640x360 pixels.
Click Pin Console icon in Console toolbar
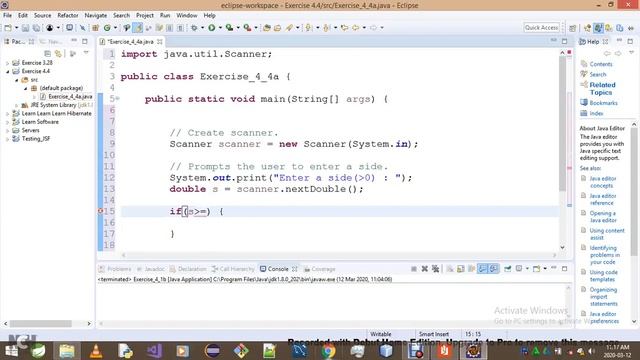pos(507,269)
